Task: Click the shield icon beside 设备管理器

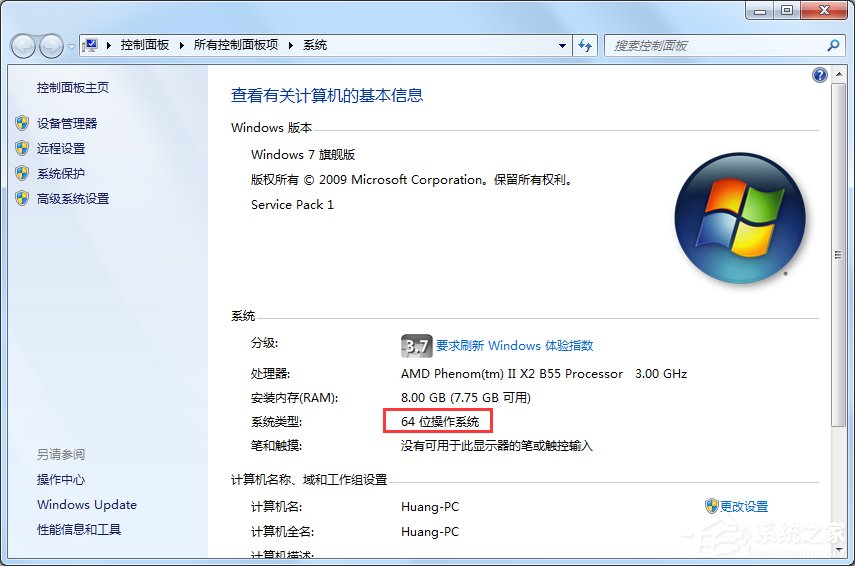Action: (x=22, y=123)
